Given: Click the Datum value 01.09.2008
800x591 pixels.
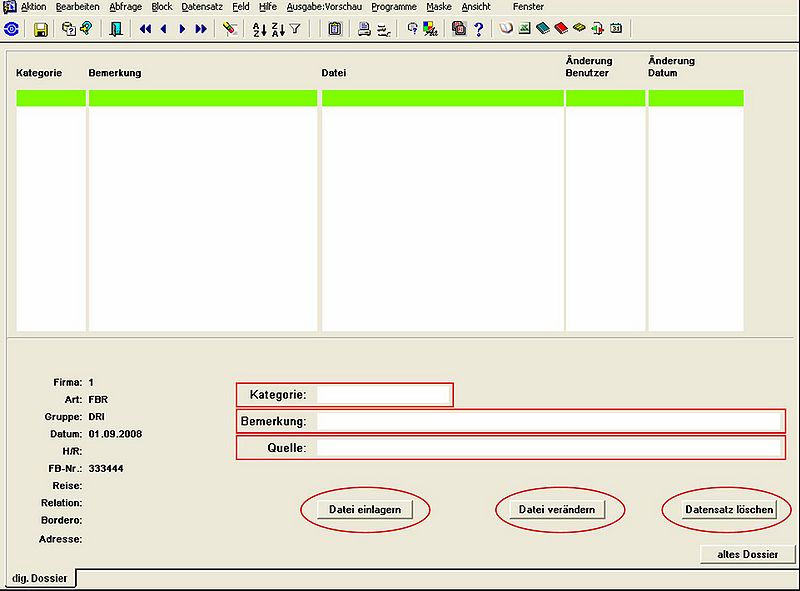Looking at the screenshot, I should coord(115,434).
